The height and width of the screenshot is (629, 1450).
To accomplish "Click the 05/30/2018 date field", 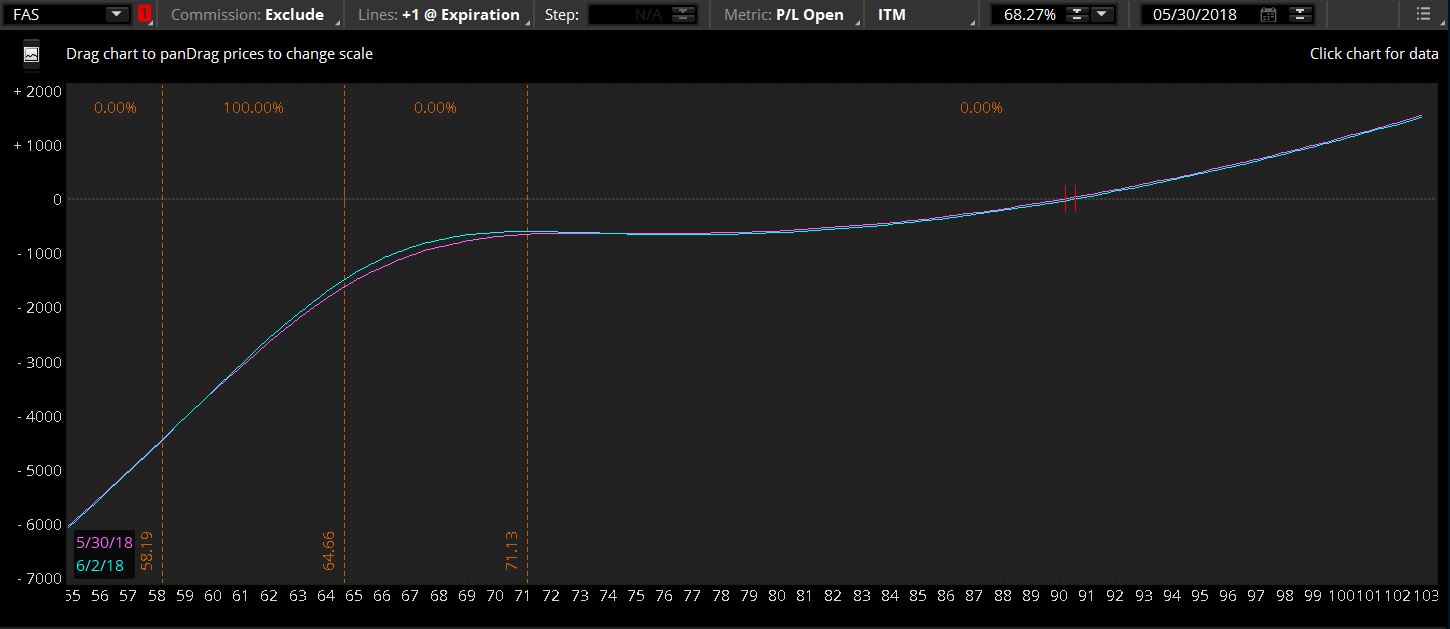I will (1195, 15).
